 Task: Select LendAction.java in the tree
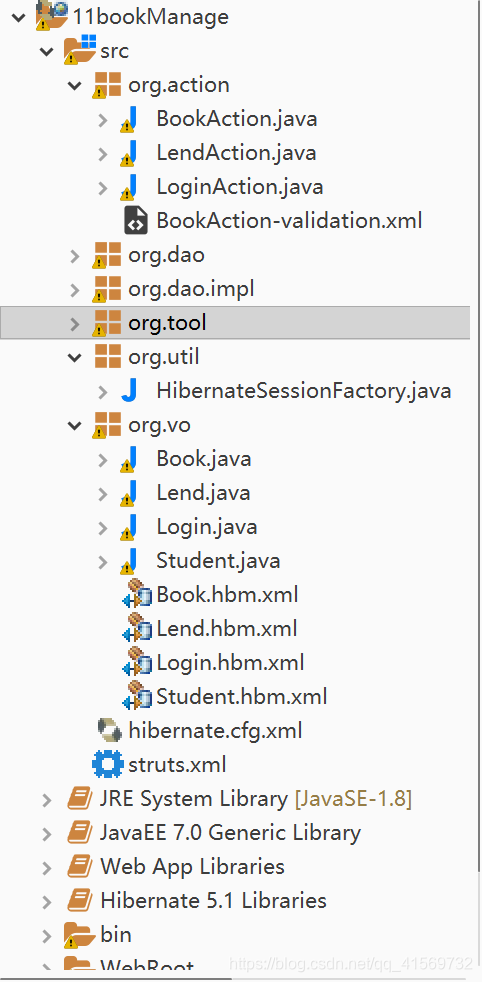pos(237,153)
